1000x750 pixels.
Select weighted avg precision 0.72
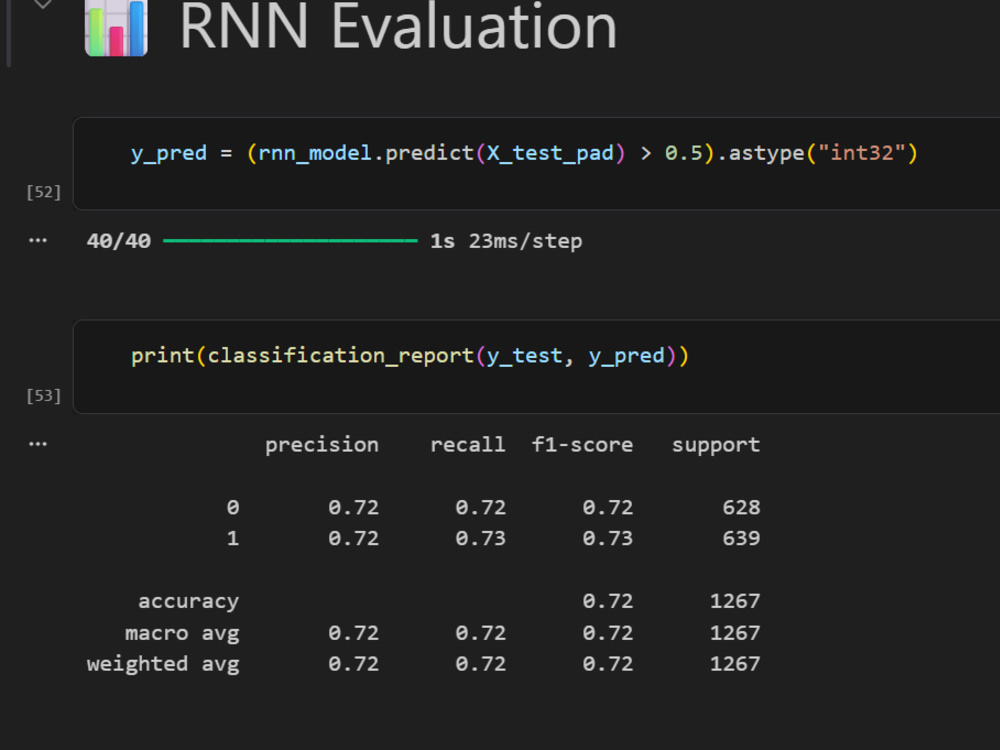[x=353, y=664]
